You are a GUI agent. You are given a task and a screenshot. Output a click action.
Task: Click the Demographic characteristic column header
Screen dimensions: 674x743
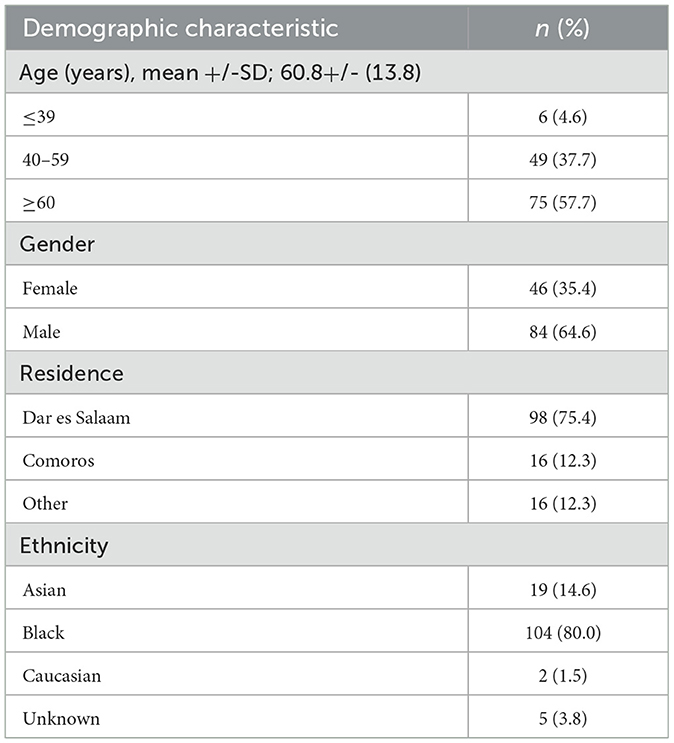point(181,28)
